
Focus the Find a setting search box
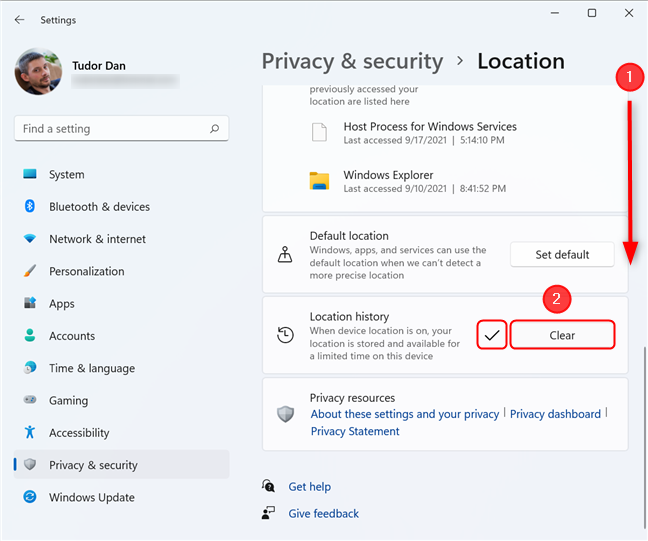tap(122, 129)
